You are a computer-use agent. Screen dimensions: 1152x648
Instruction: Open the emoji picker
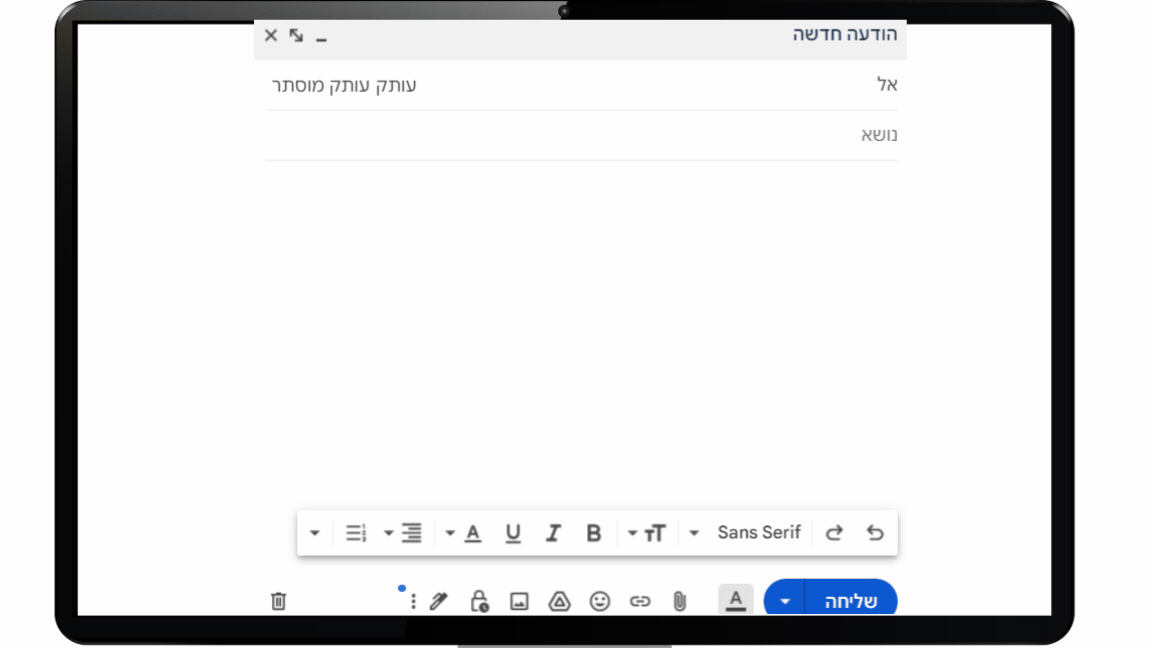tap(600, 600)
